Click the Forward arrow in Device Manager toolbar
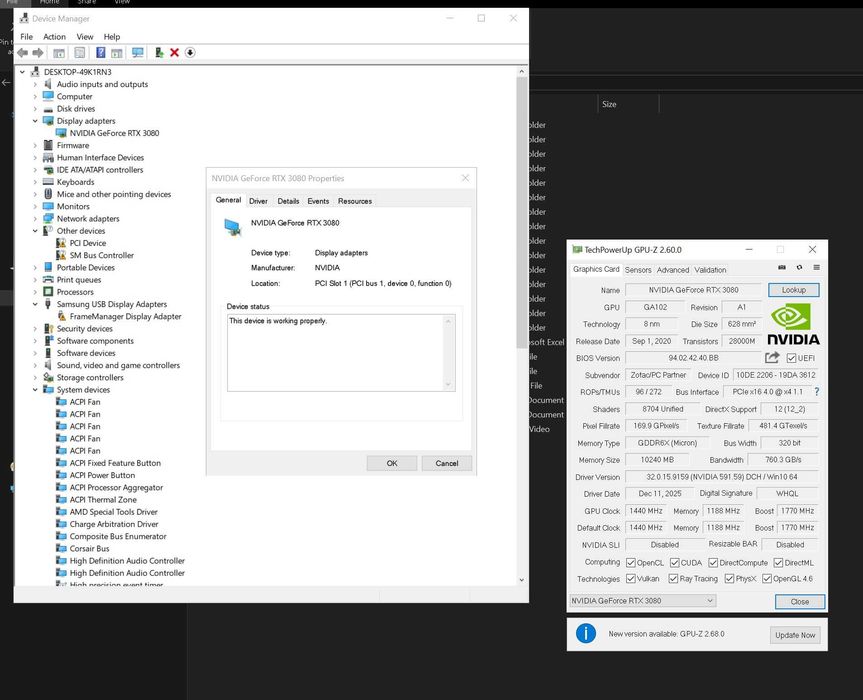863x700 pixels. click(x=38, y=53)
